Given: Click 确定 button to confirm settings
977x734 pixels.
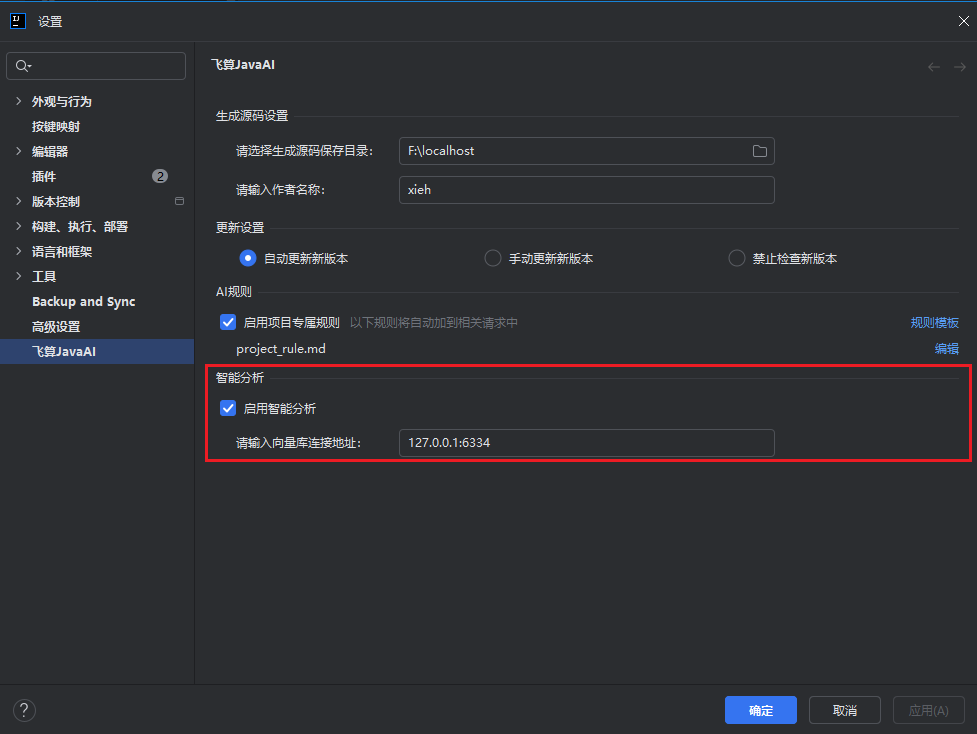Looking at the screenshot, I should 761,710.
